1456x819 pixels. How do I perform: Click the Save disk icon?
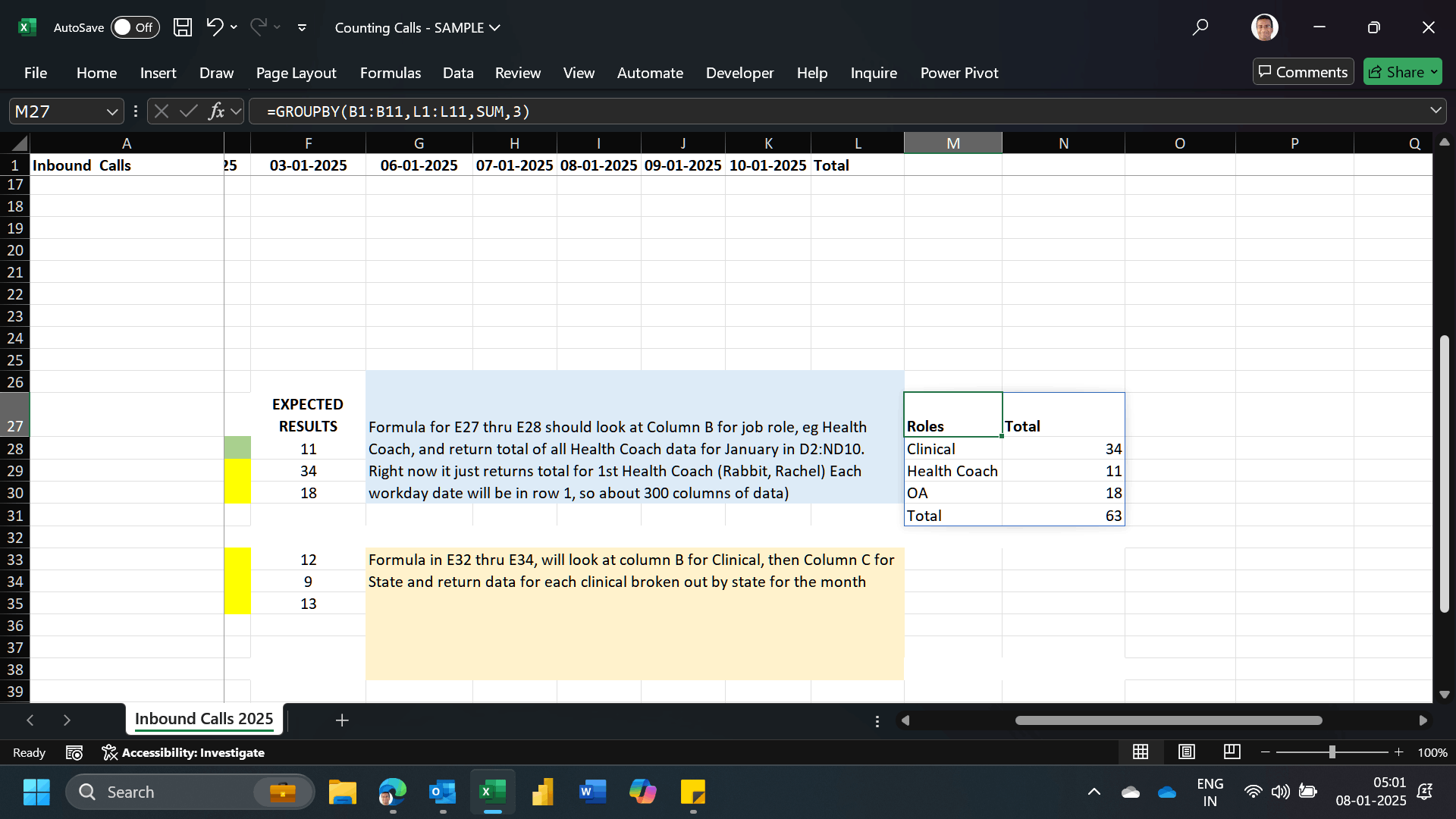(x=183, y=27)
